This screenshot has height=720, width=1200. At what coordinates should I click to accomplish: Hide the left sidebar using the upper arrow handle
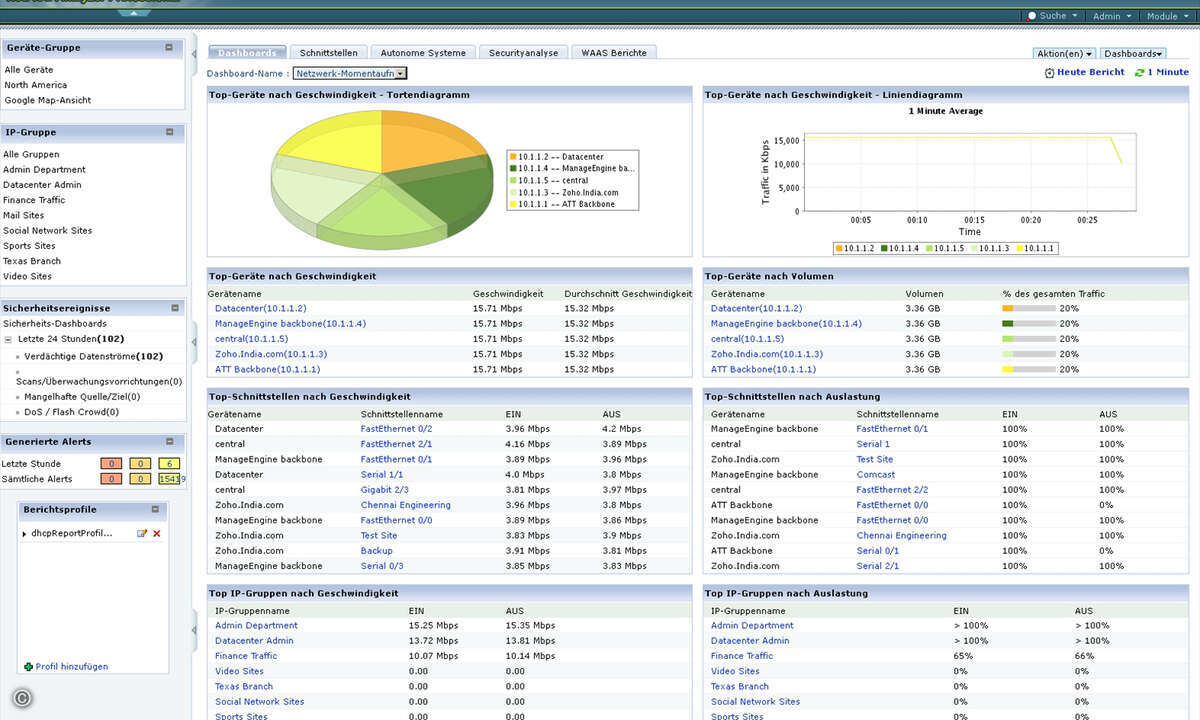(194, 53)
